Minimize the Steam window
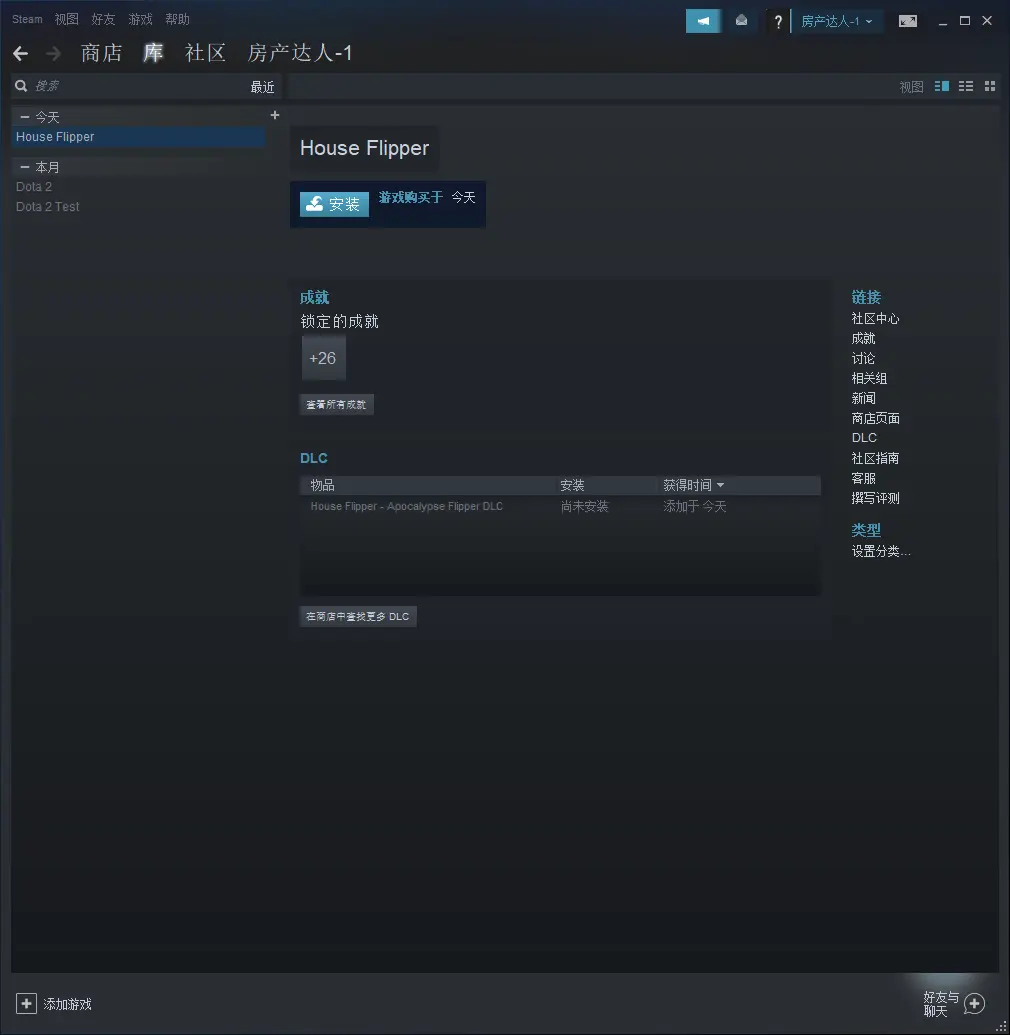The width and height of the screenshot is (1010, 1035). pos(943,22)
